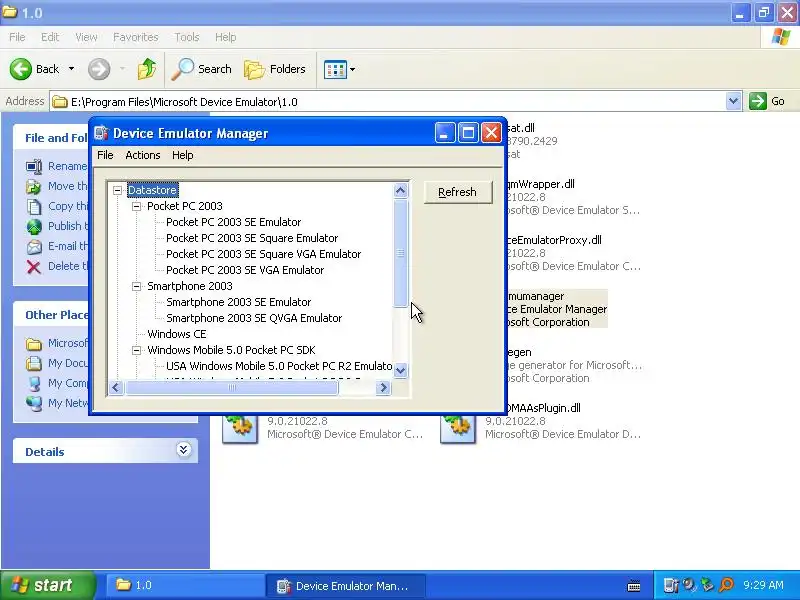The image size is (800, 600).
Task: Click tree horizontal scrollbar right arrow
Action: point(383,388)
